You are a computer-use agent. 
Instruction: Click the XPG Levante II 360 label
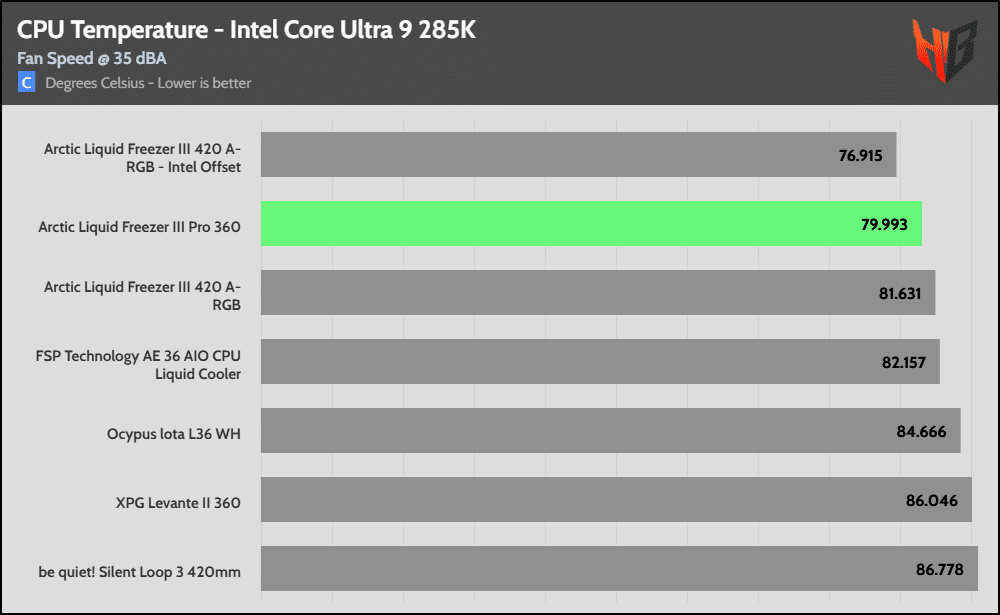point(178,503)
